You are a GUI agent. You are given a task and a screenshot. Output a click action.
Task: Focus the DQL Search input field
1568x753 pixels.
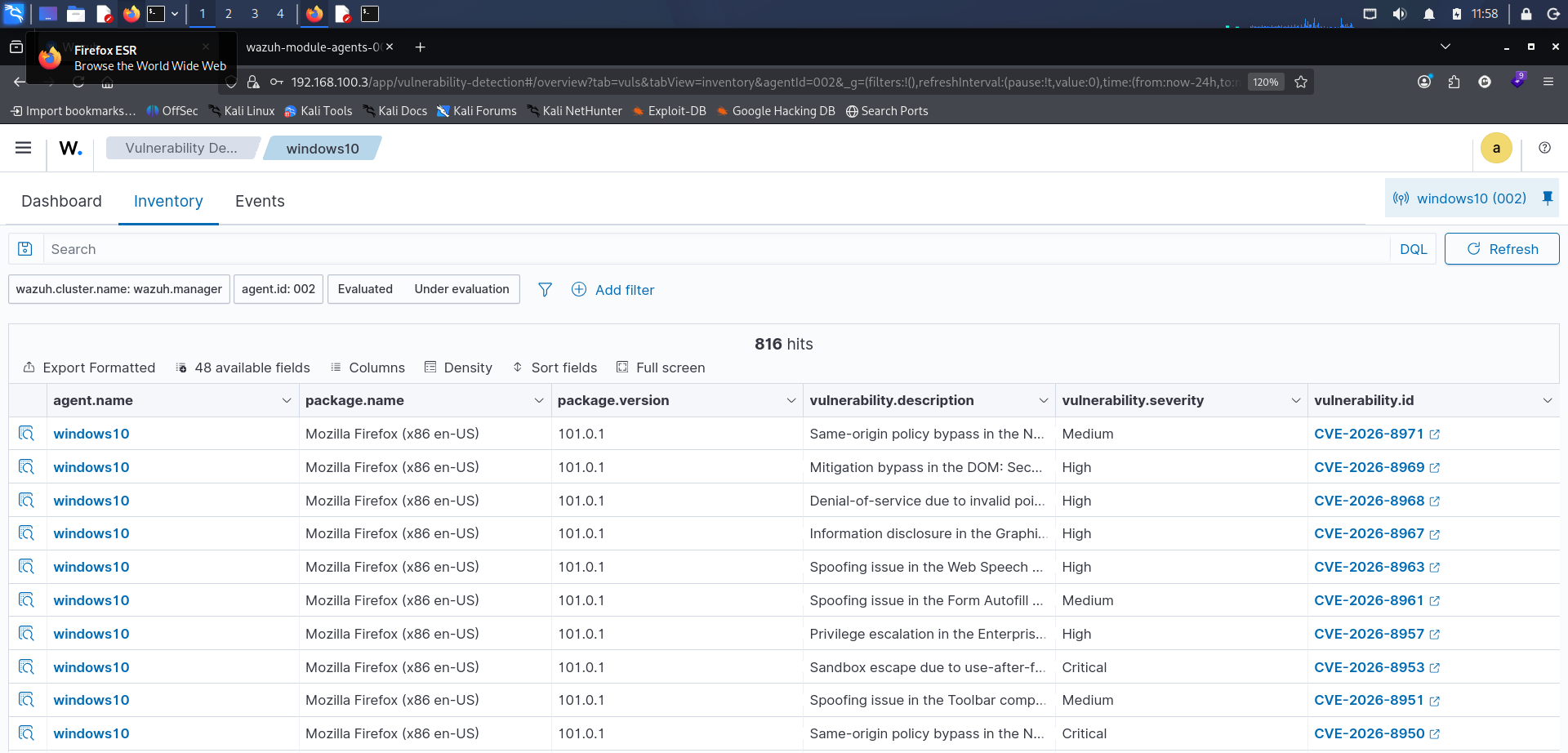[716, 249]
